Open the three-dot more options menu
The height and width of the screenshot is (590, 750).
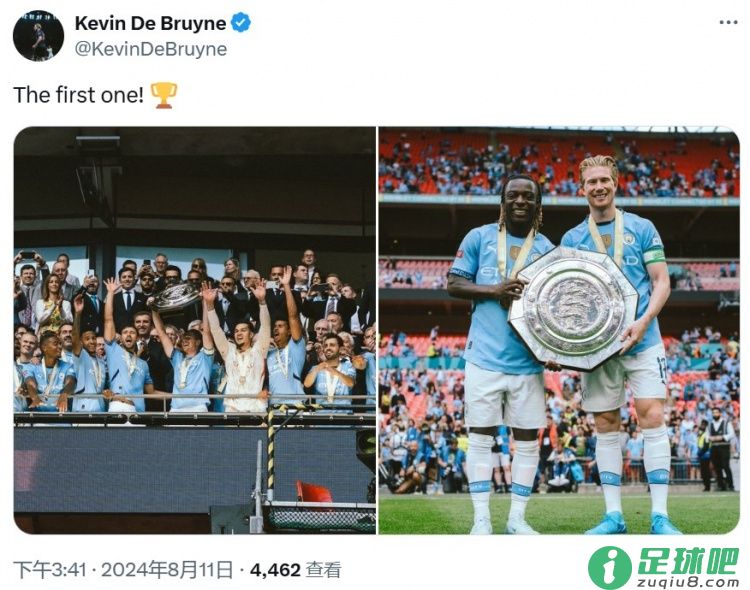pos(728,22)
